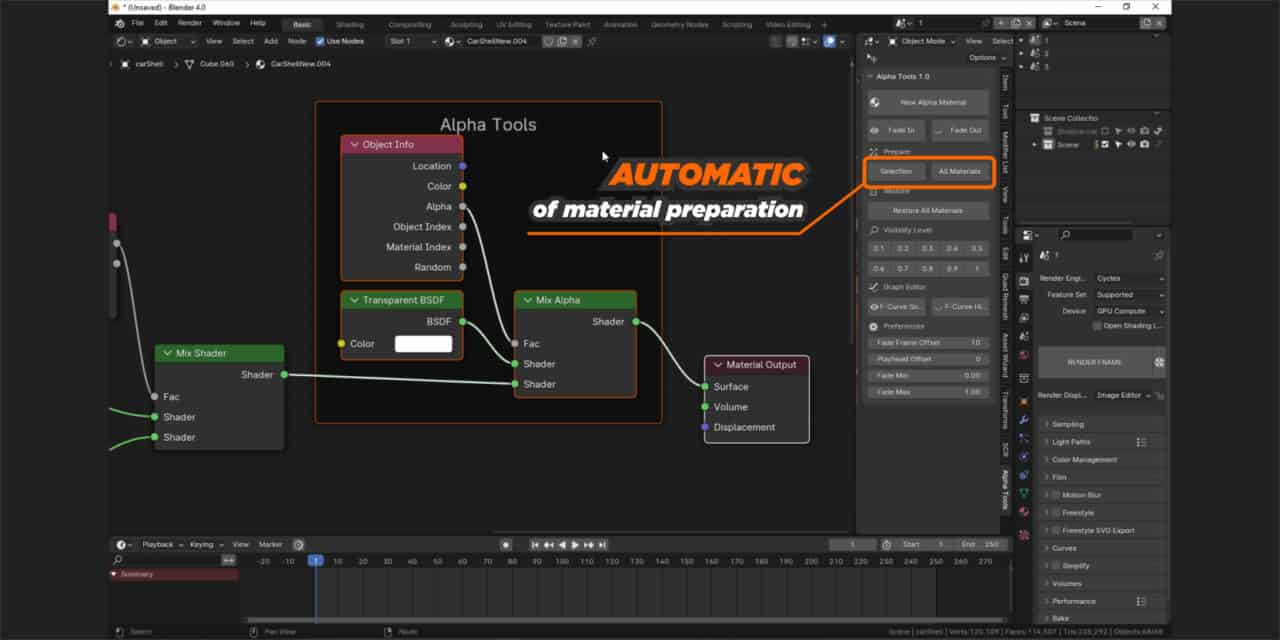Click the Fade In button
The height and width of the screenshot is (640, 1280).
tap(896, 131)
